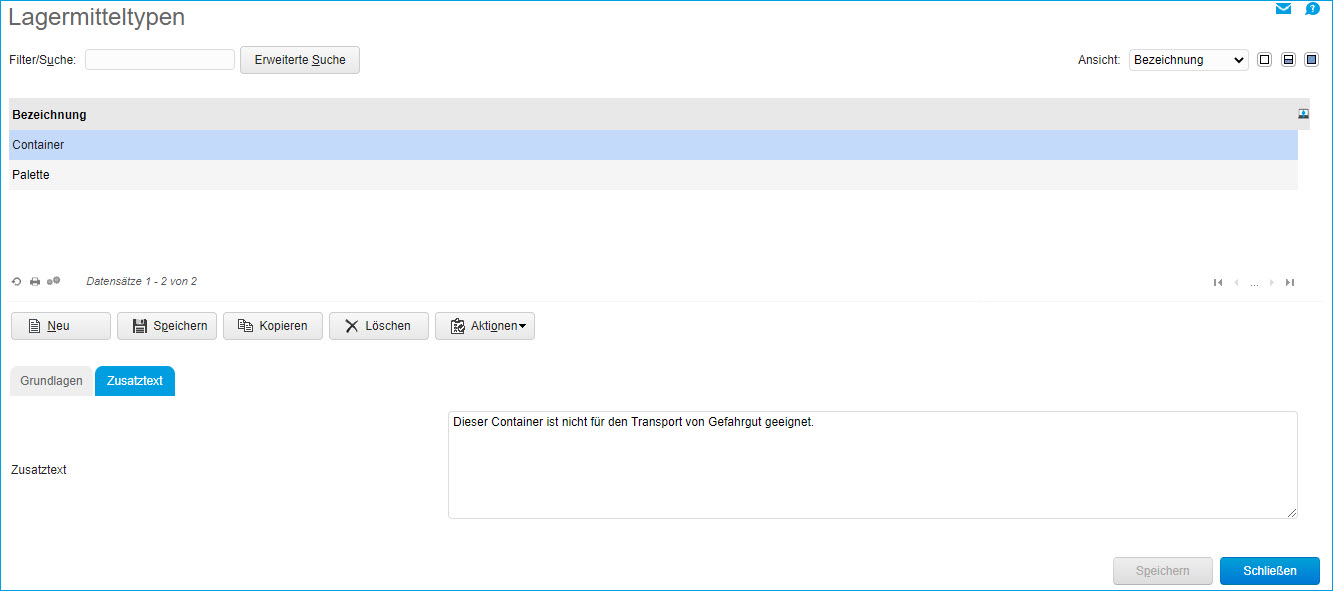Open the Aktionen dropdown menu
Viewport: 1333px width, 591px height.
[485, 326]
